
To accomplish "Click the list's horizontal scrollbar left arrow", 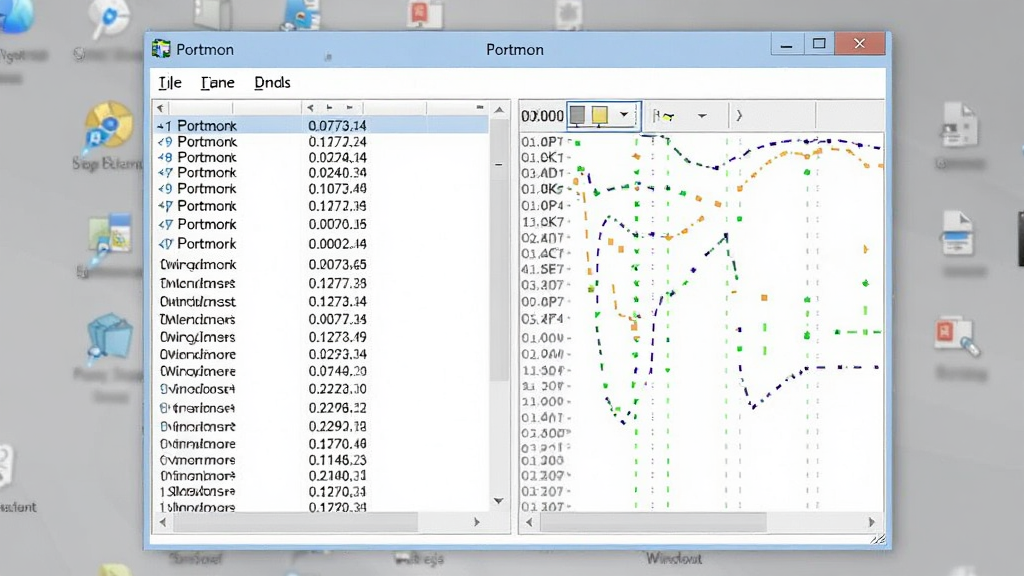I will point(163,522).
